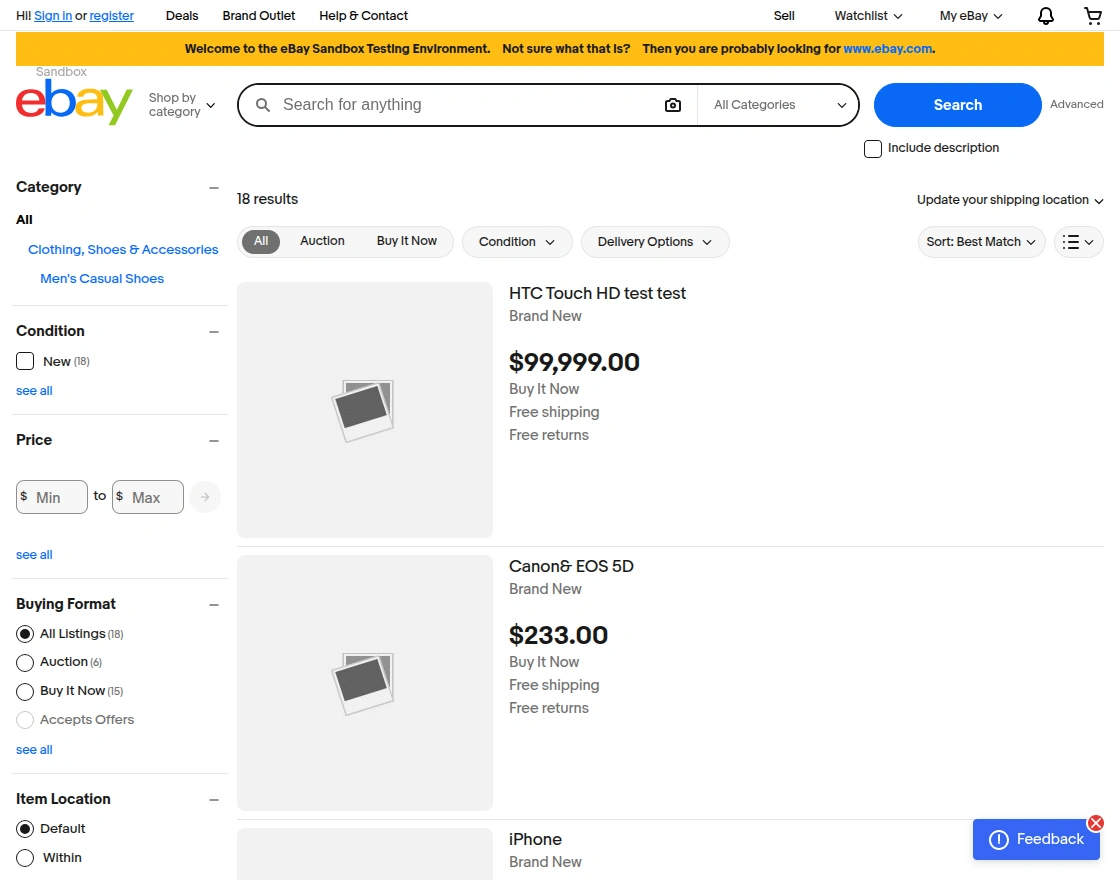This screenshot has width=1120, height=880.
Task: Open the Sell page link
Action: tap(784, 16)
